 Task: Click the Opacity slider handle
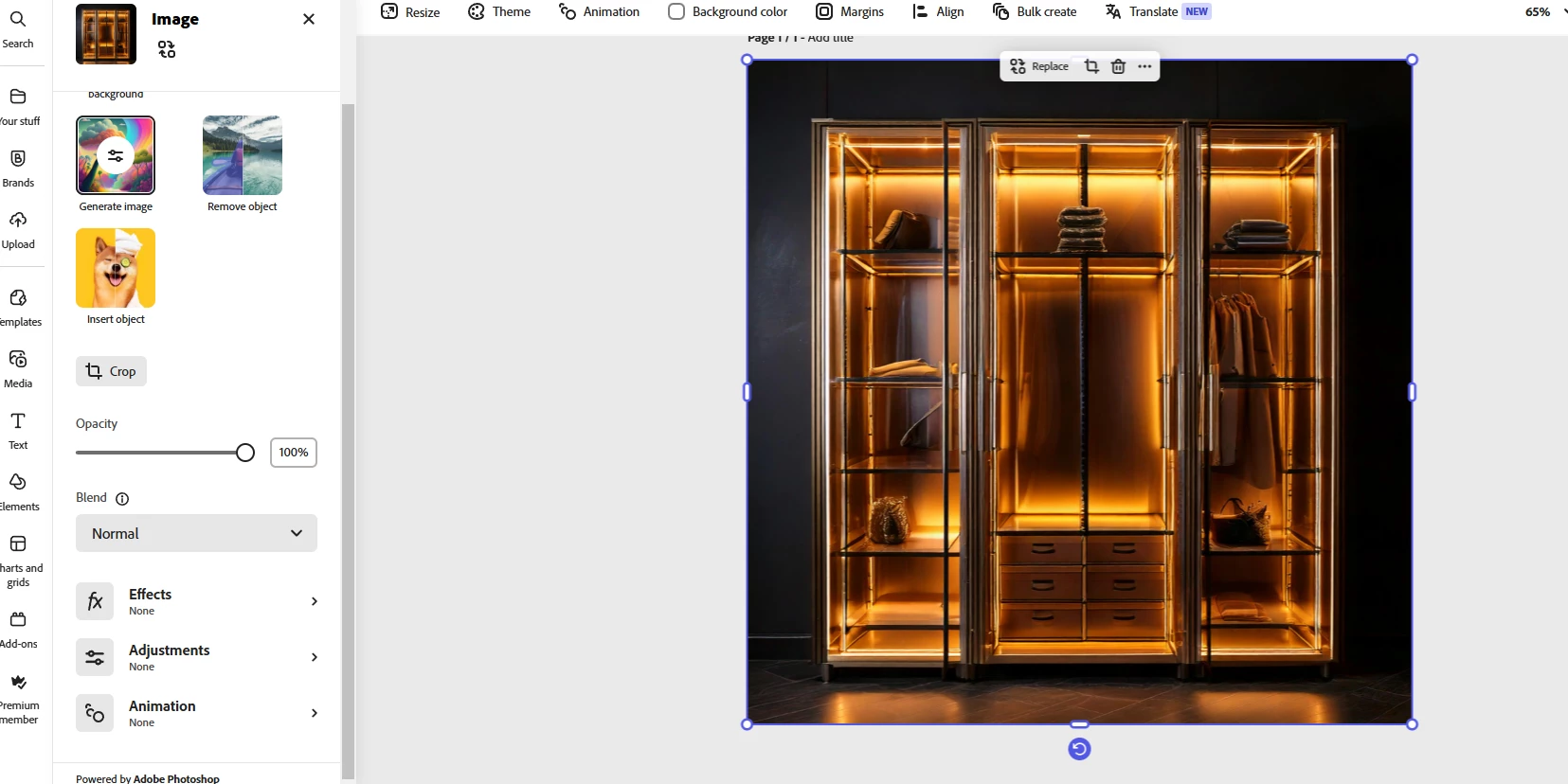[x=245, y=453]
